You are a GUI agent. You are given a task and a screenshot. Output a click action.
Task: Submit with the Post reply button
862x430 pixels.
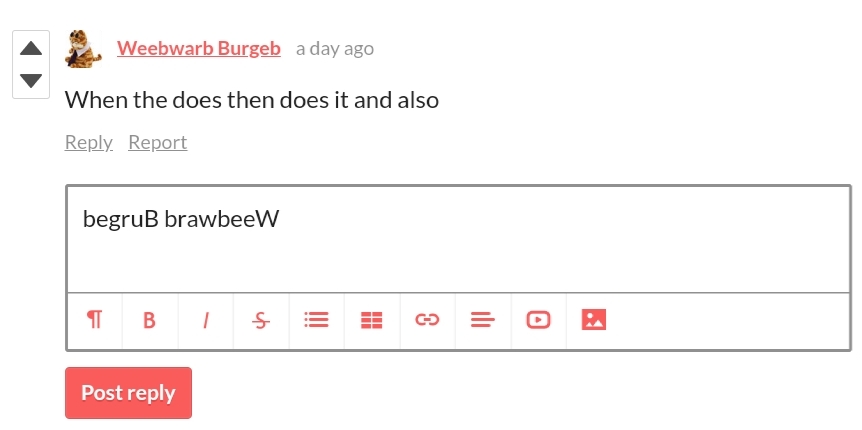(129, 393)
